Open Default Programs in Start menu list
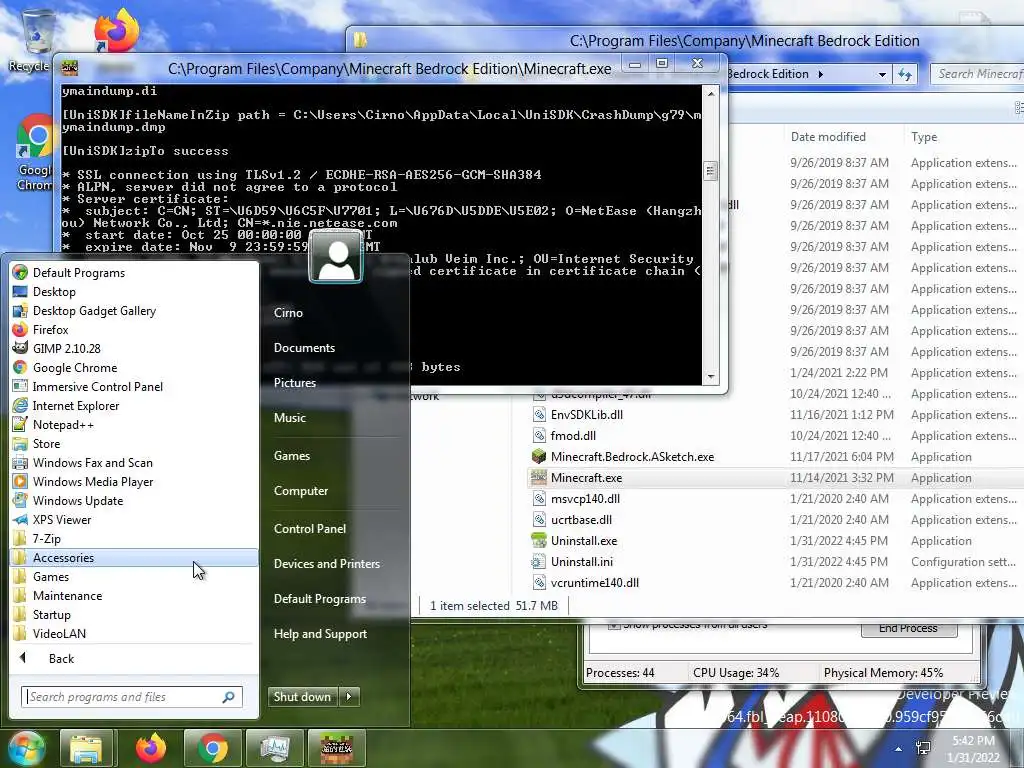The height and width of the screenshot is (768, 1024). (134, 273)
